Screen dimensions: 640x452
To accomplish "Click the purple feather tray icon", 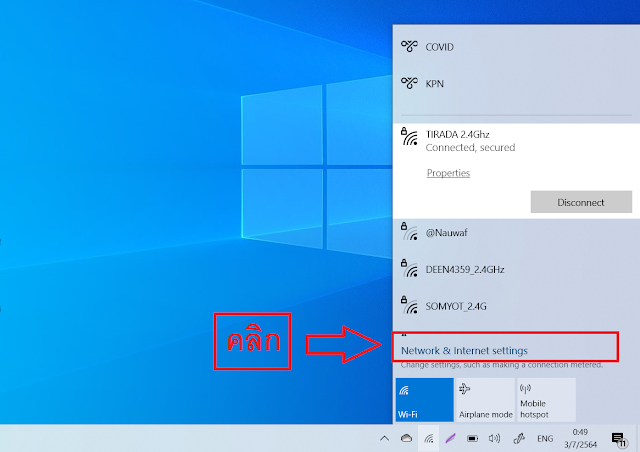I will point(450,439).
